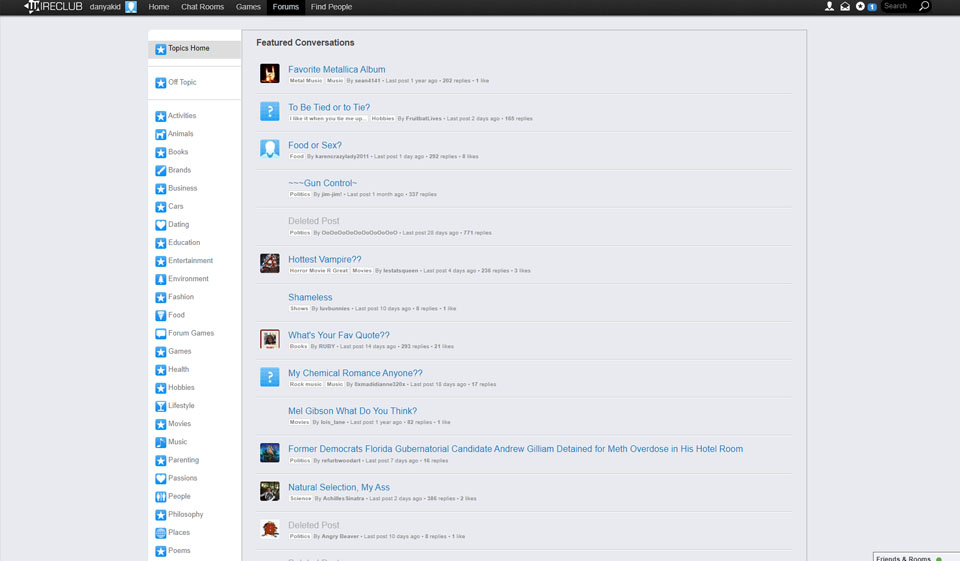Open the Chat Rooms menu item

click(x=202, y=7)
